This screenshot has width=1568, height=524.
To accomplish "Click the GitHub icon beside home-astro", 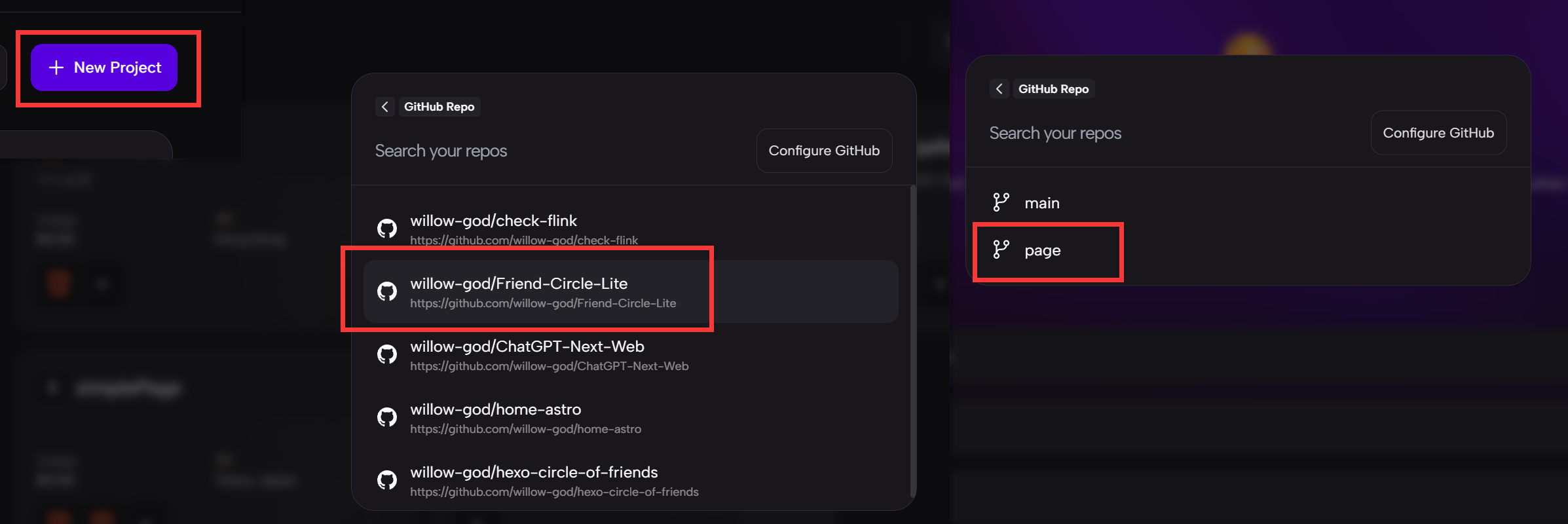I will tap(387, 417).
